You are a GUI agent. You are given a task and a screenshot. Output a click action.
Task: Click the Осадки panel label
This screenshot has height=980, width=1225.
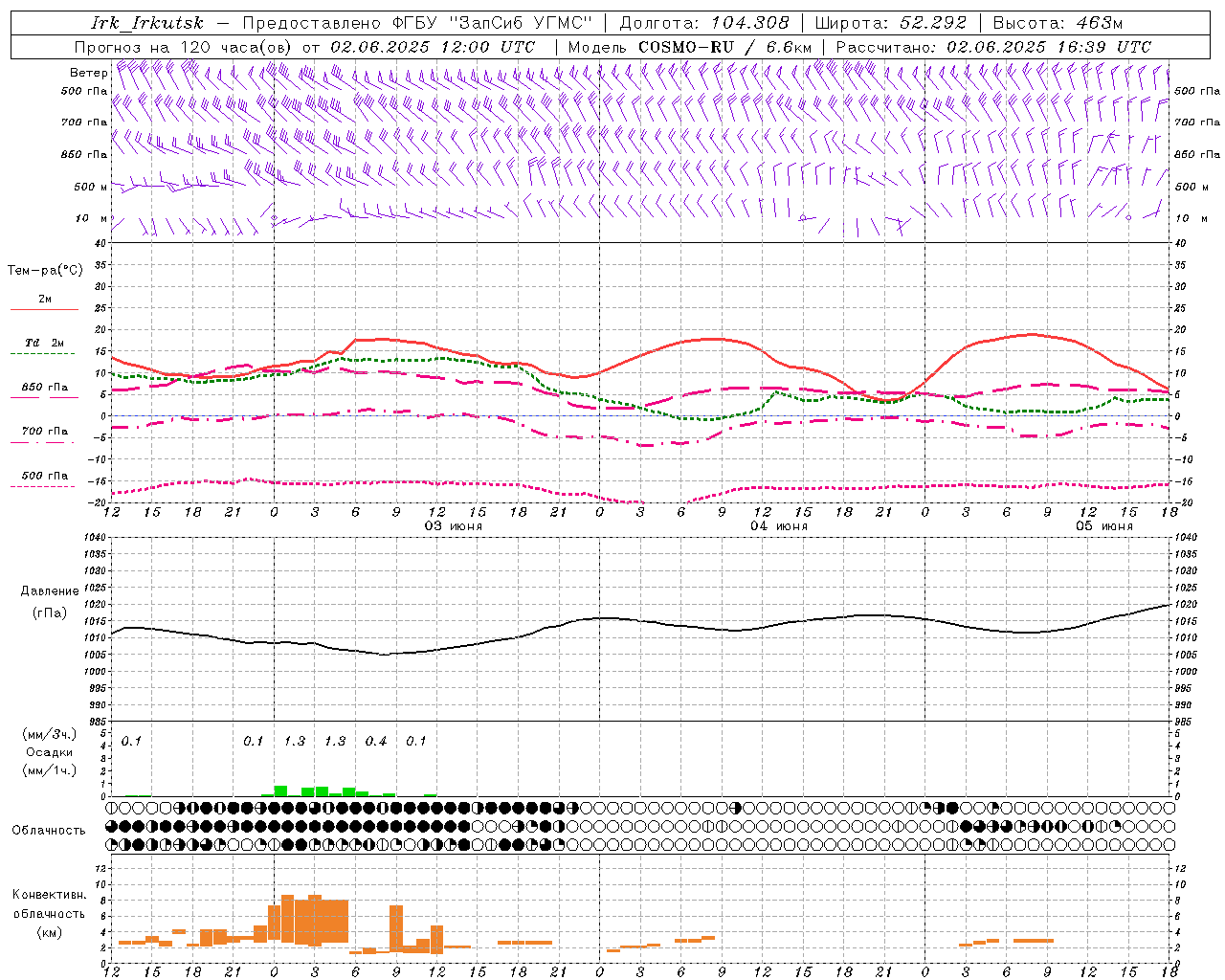[49, 752]
